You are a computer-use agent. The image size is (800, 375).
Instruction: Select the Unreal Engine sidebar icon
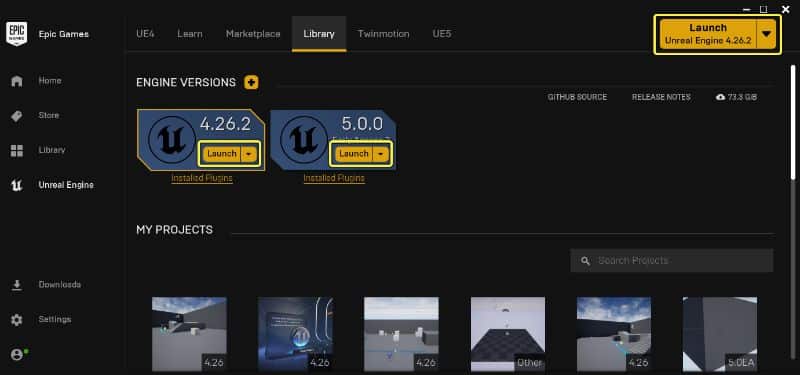pyautogui.click(x=17, y=185)
